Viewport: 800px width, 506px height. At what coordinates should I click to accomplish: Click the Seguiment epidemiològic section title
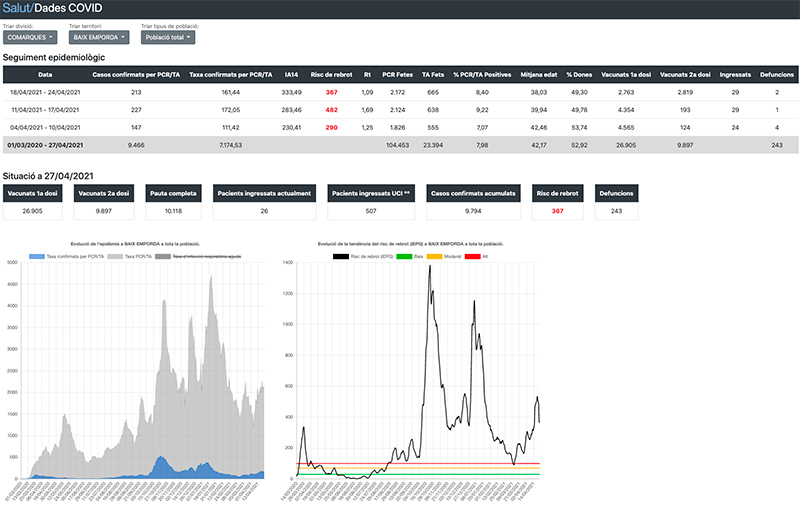(x=54, y=58)
